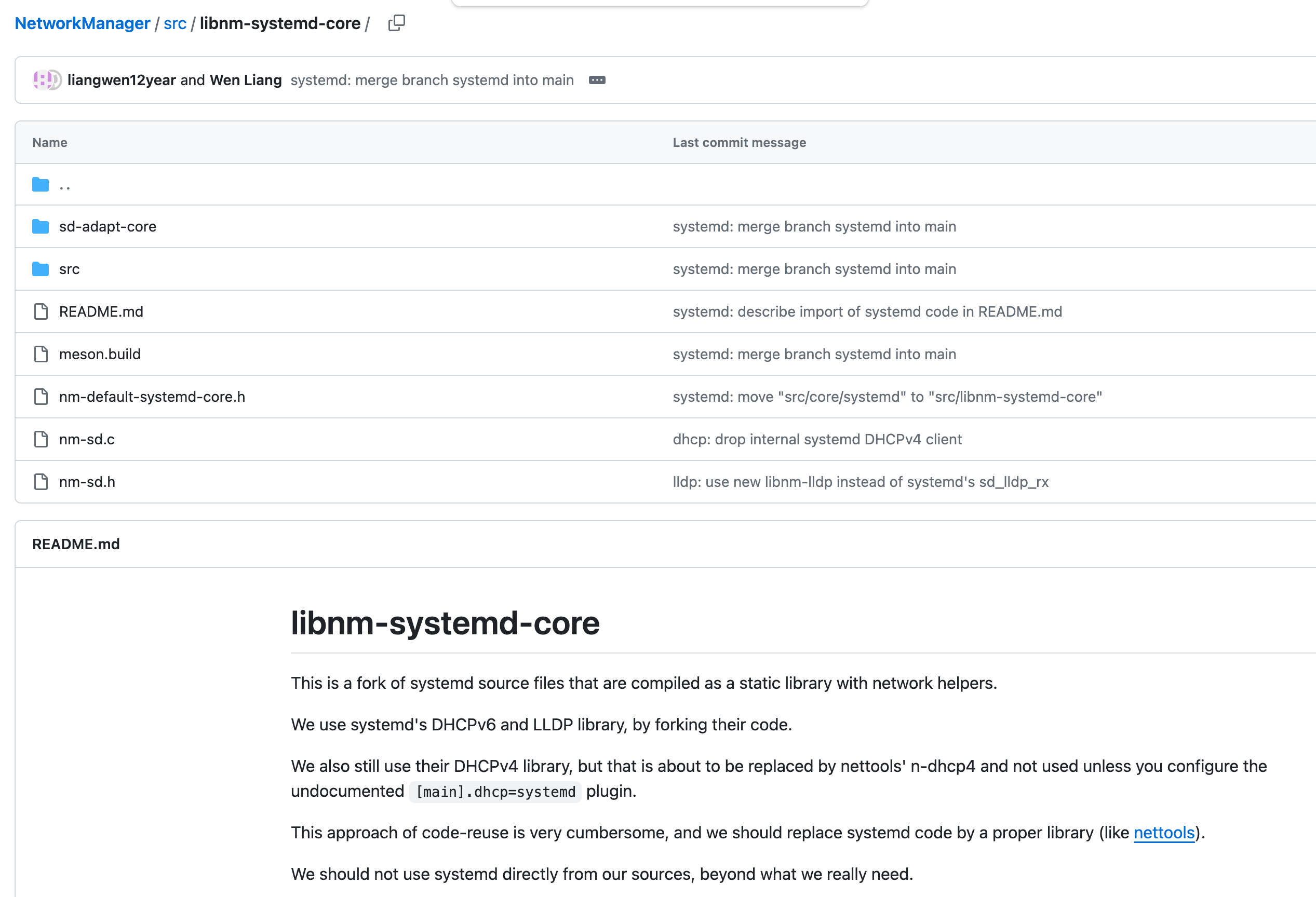Image resolution: width=1316 pixels, height=897 pixels.
Task: Open nm-default-systemd-core.h file
Action: (x=152, y=397)
